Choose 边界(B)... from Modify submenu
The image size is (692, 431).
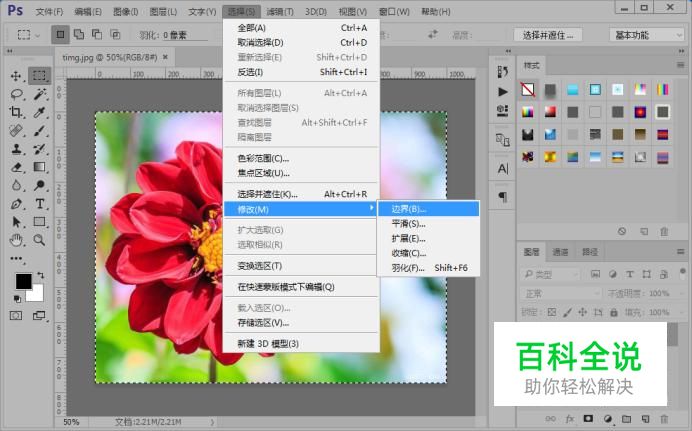pyautogui.click(x=429, y=209)
